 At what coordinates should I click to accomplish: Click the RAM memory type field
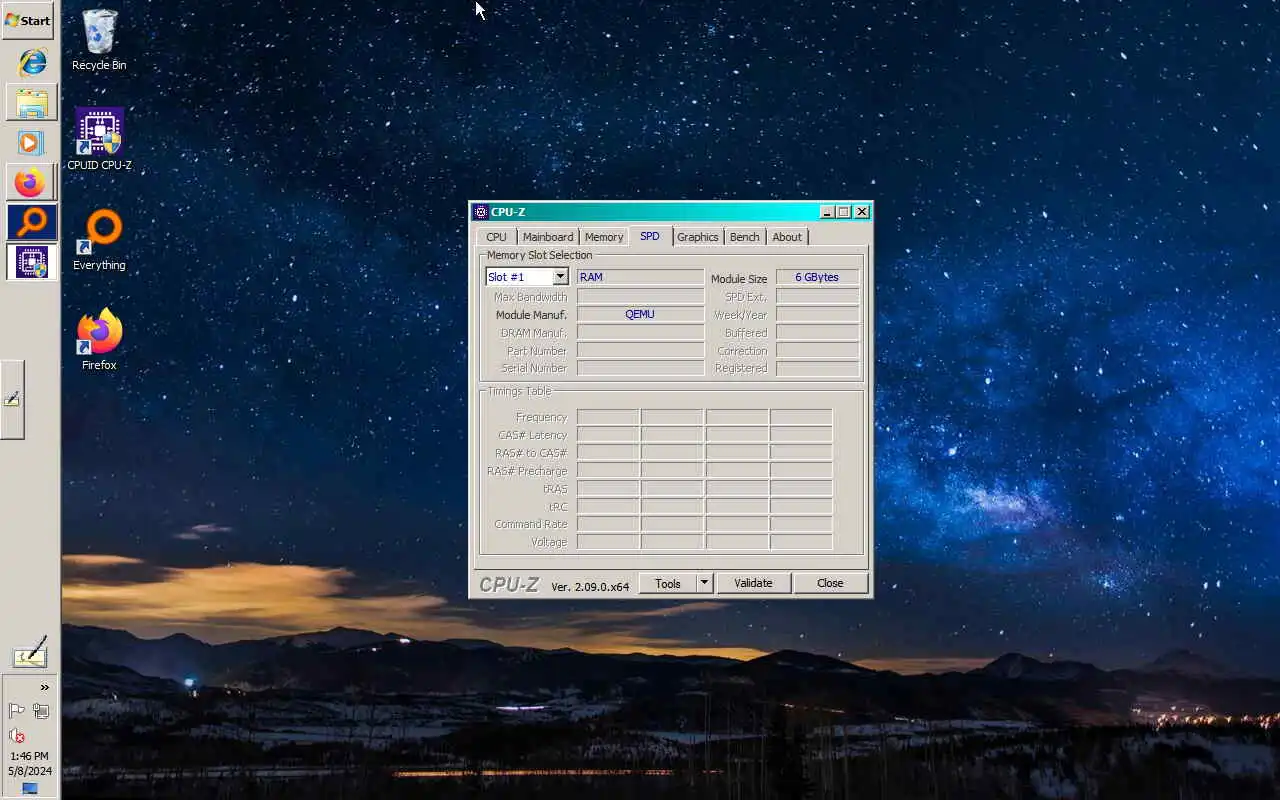(x=640, y=277)
